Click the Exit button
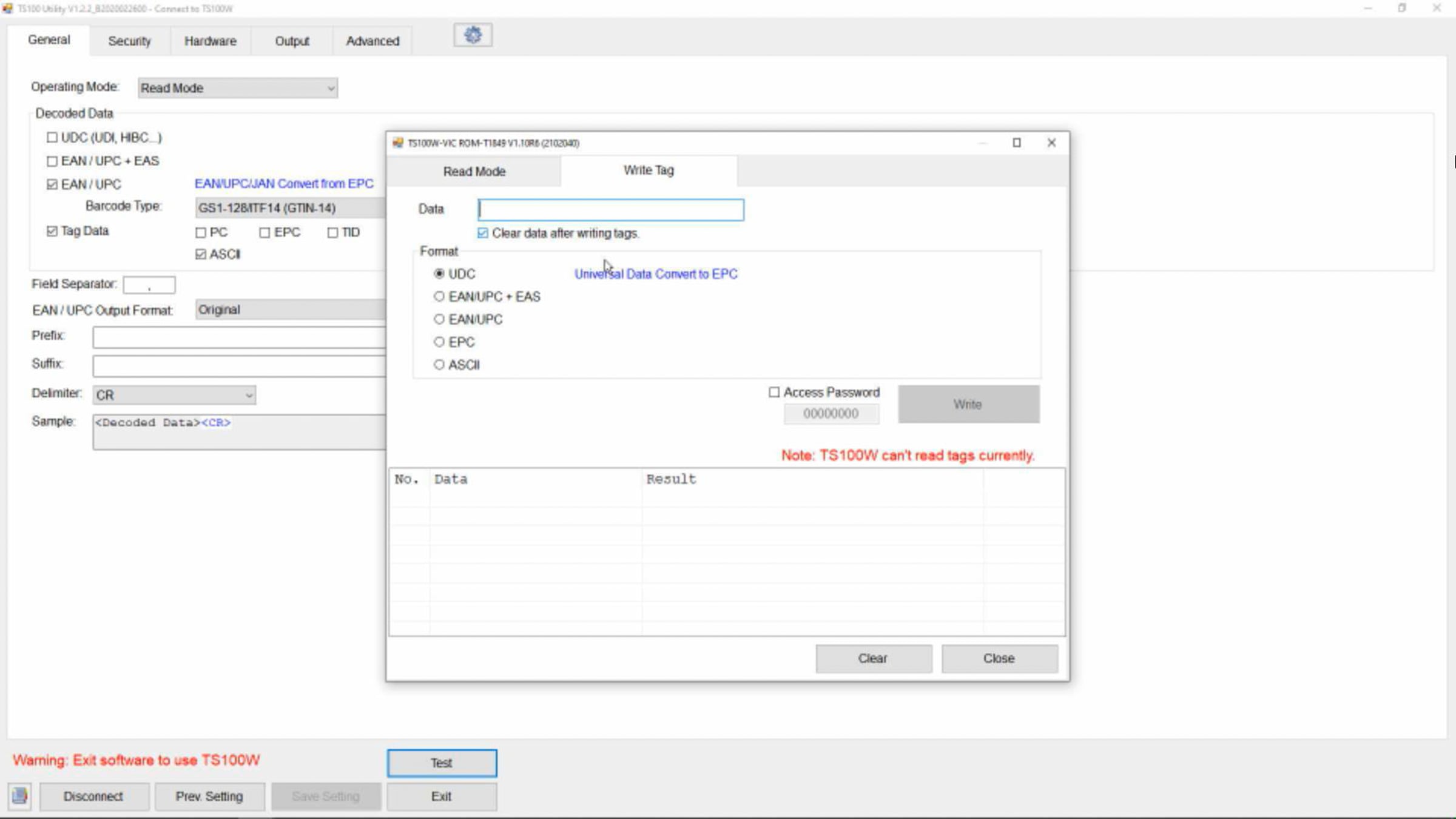The width and height of the screenshot is (1456, 819). pos(442,796)
